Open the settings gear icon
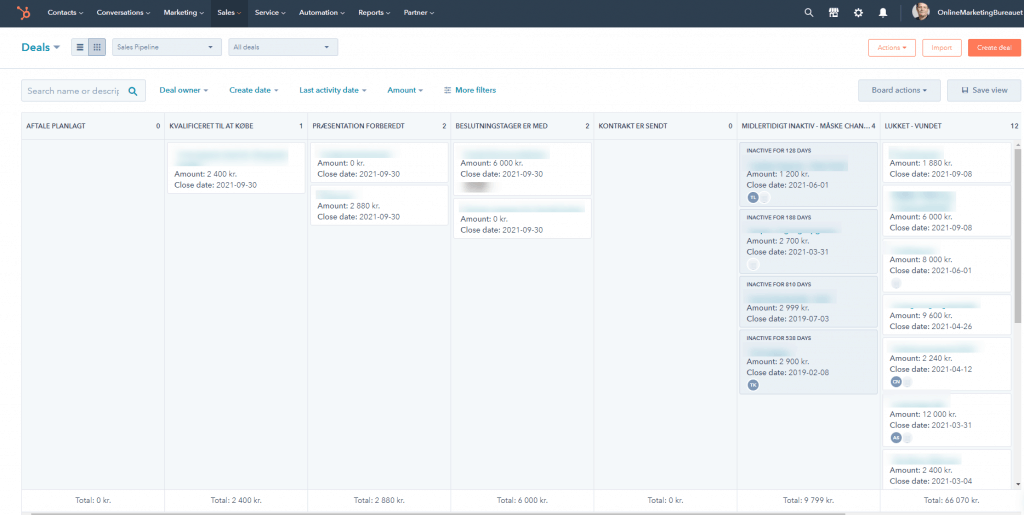 (x=858, y=12)
